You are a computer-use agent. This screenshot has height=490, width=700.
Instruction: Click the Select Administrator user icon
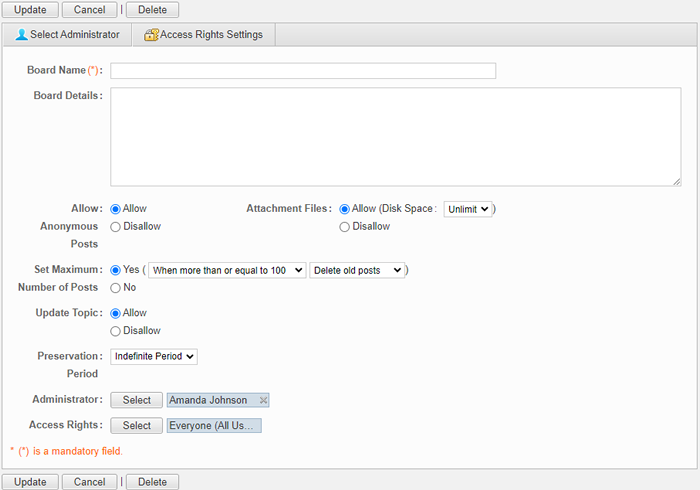click(21, 35)
